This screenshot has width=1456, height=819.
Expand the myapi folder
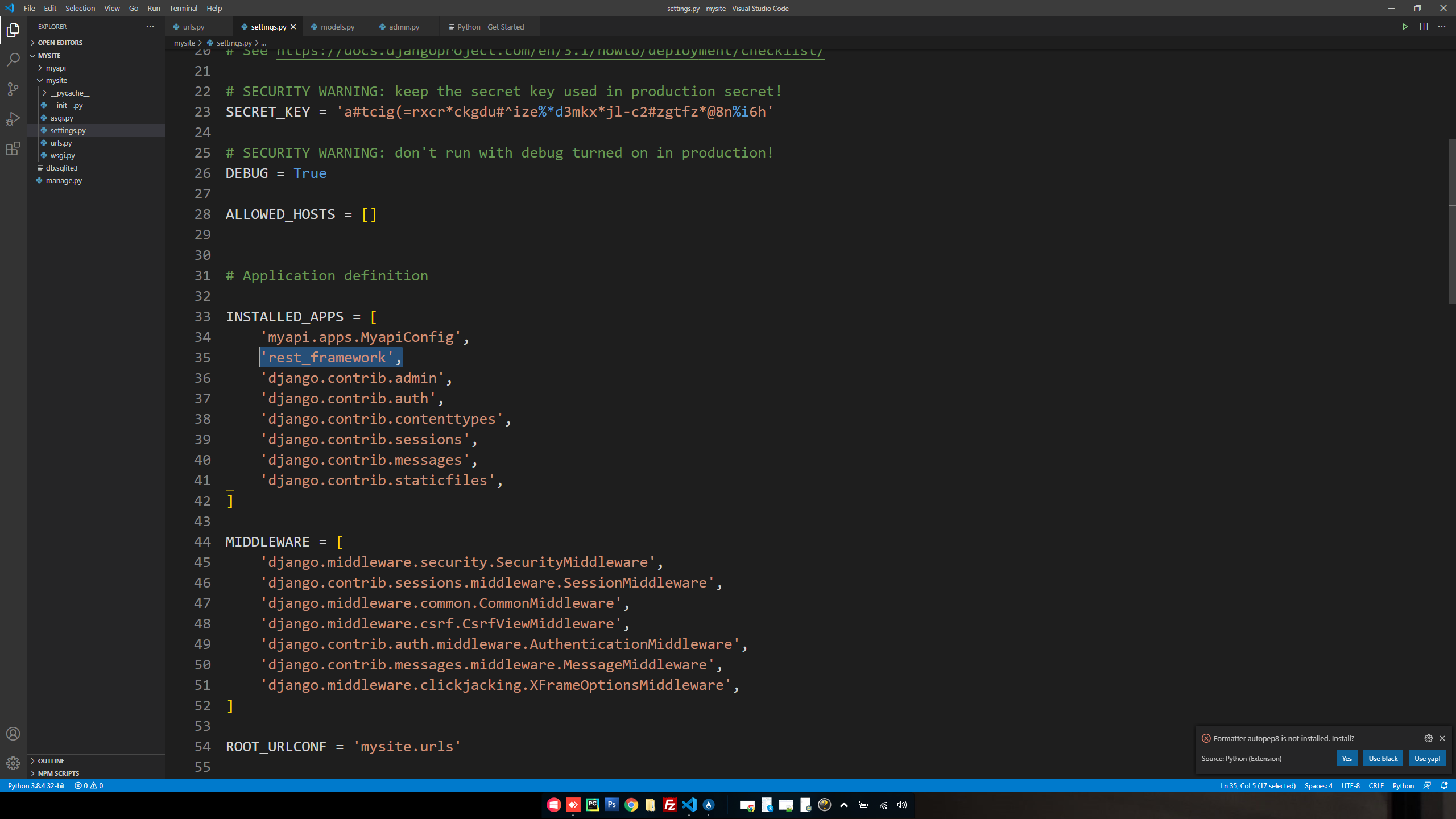[x=96, y=68]
